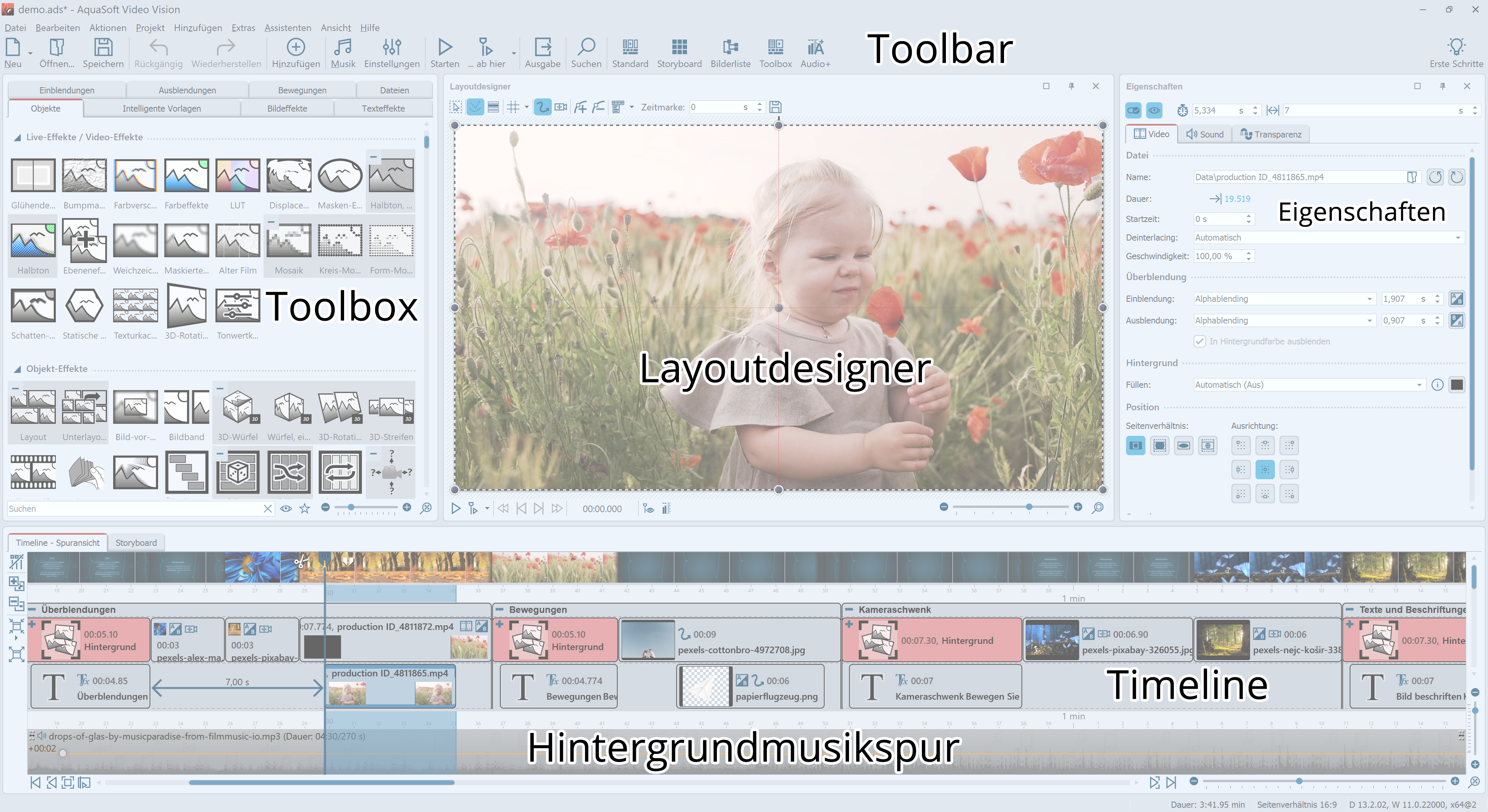
Task: Select center alignment in Ausrichtung grid
Action: tap(1264, 470)
